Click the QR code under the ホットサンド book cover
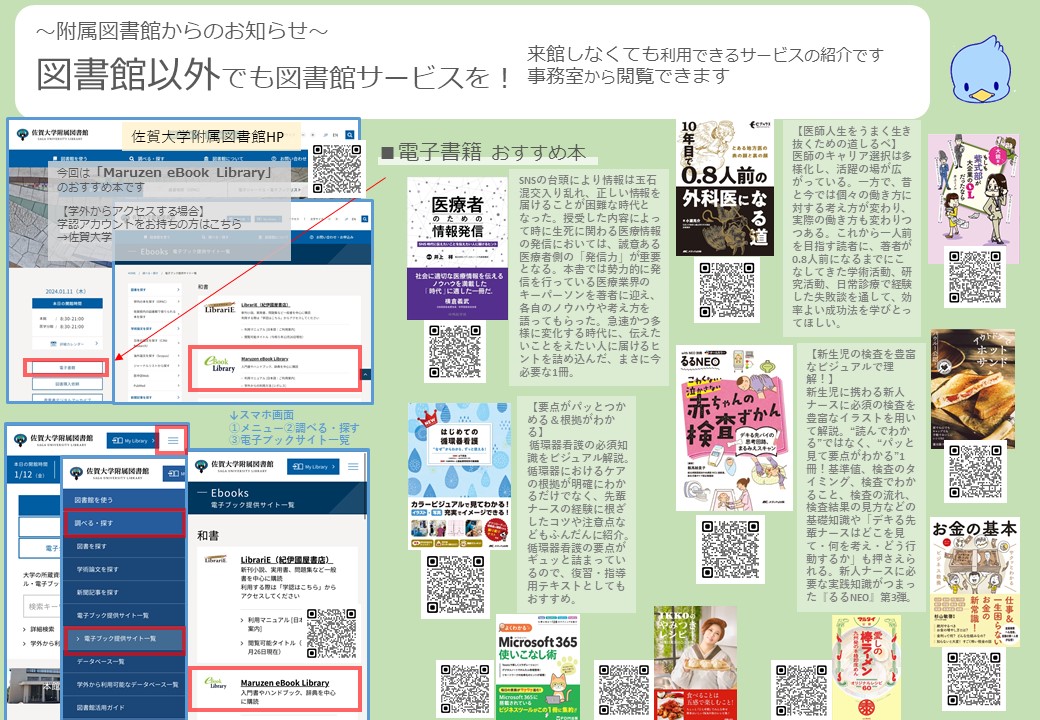The height and width of the screenshot is (720, 1040). coord(974,471)
